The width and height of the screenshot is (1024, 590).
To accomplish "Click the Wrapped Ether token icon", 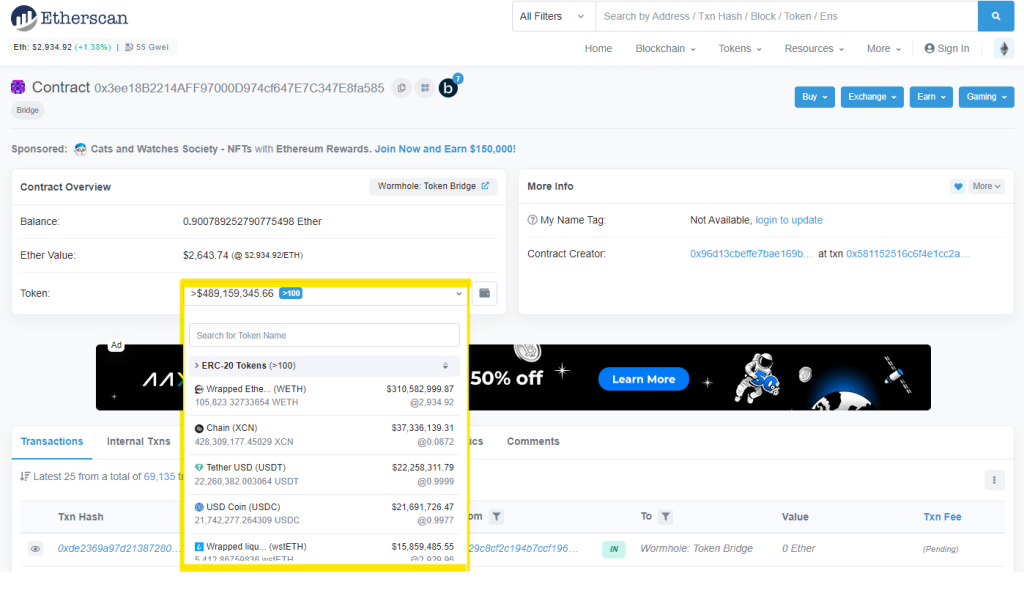I will coord(199,389).
